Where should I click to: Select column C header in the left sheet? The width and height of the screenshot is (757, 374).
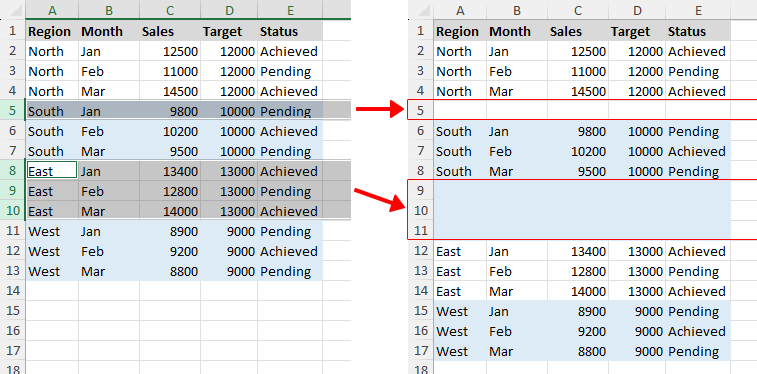(170, 10)
